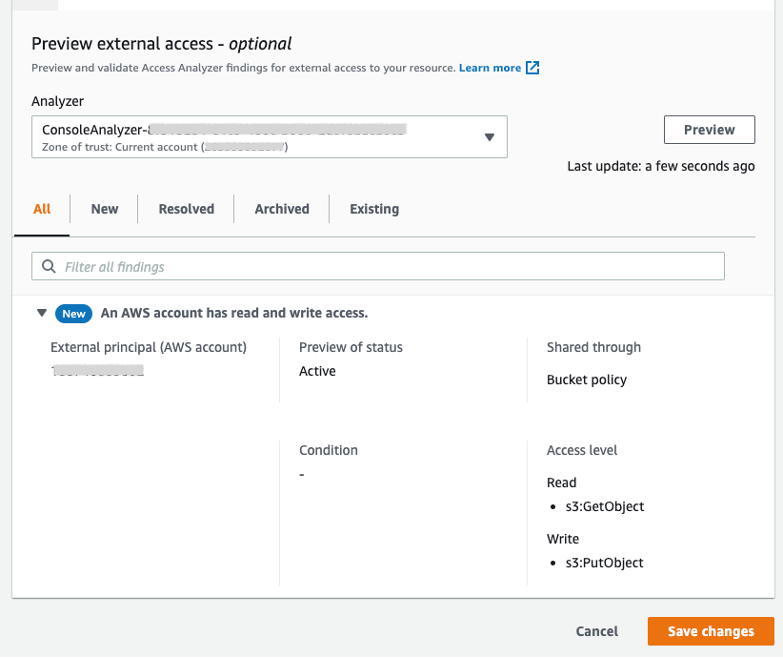Click the s3:PutObject write permission
Image resolution: width=783 pixels, height=658 pixels.
click(604, 563)
